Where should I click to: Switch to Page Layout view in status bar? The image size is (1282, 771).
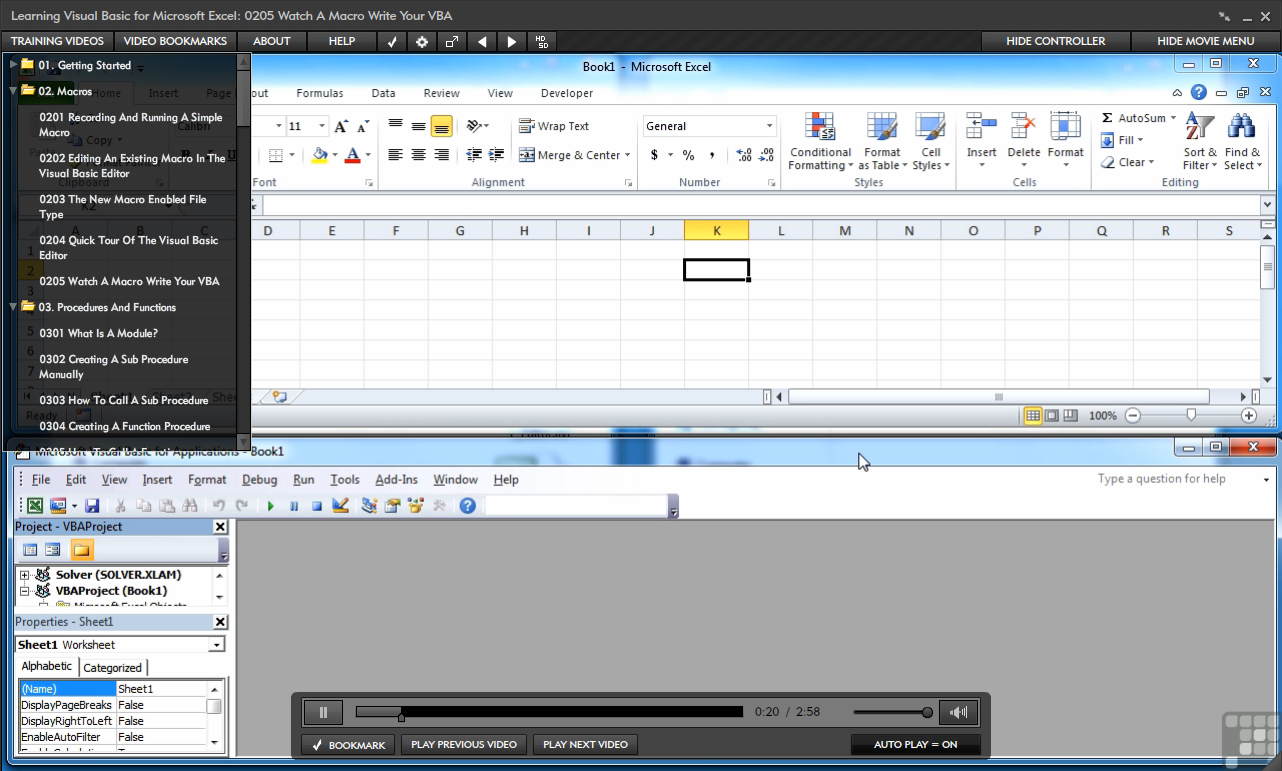coord(1052,415)
